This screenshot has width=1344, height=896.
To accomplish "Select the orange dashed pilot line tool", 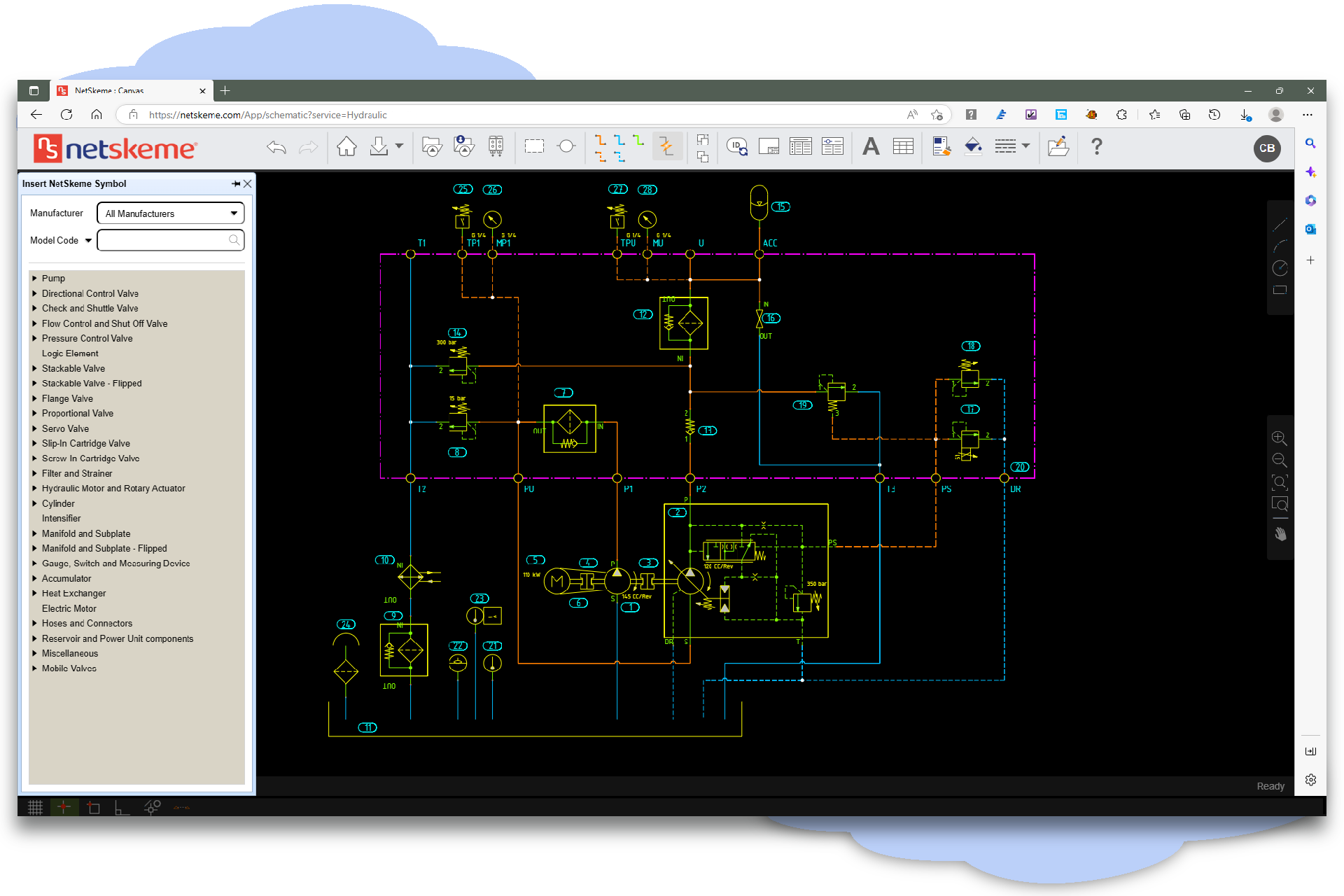I will (x=601, y=157).
